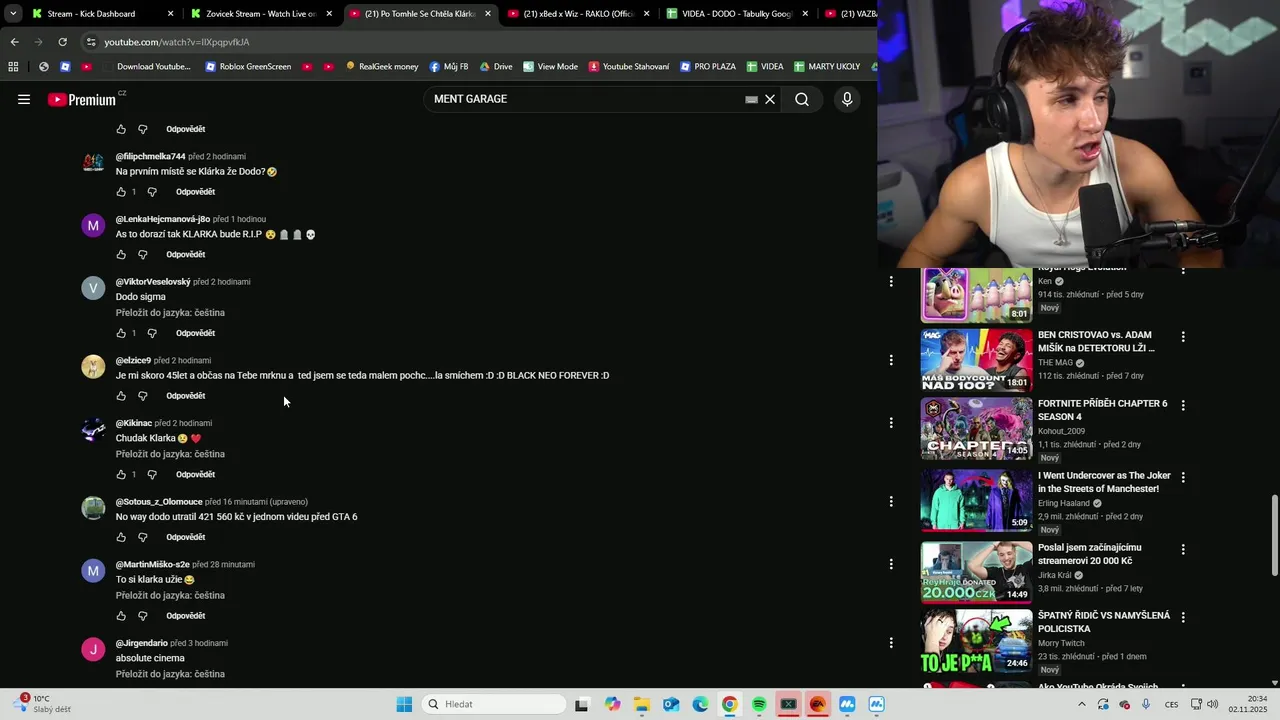Open the tab search dropdown chevron
Viewport: 1280px width, 720px height.
click(13, 14)
